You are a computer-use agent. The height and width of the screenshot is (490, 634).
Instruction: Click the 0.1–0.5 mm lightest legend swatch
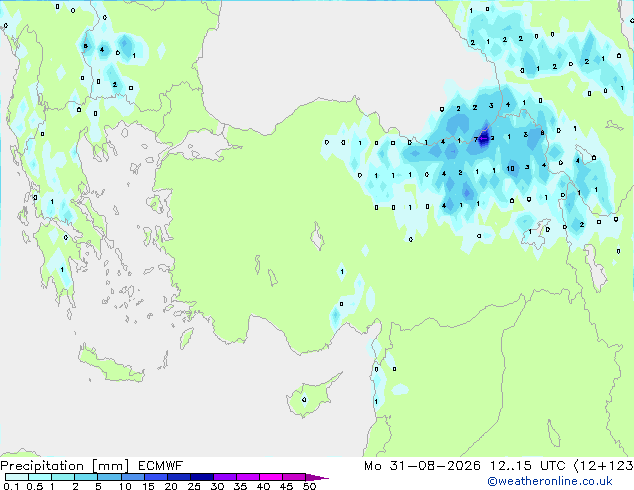click(x=17, y=477)
